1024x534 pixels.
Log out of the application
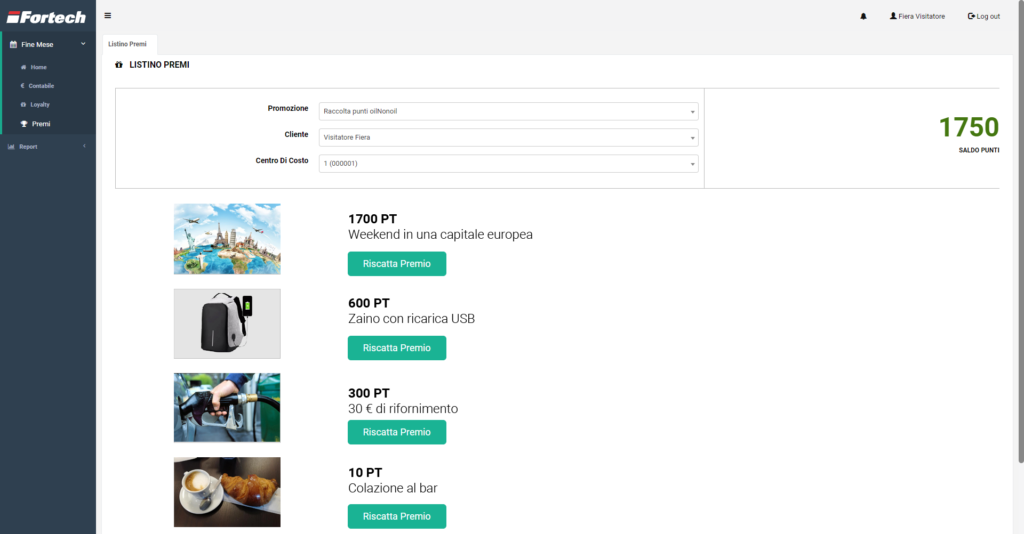pos(983,17)
